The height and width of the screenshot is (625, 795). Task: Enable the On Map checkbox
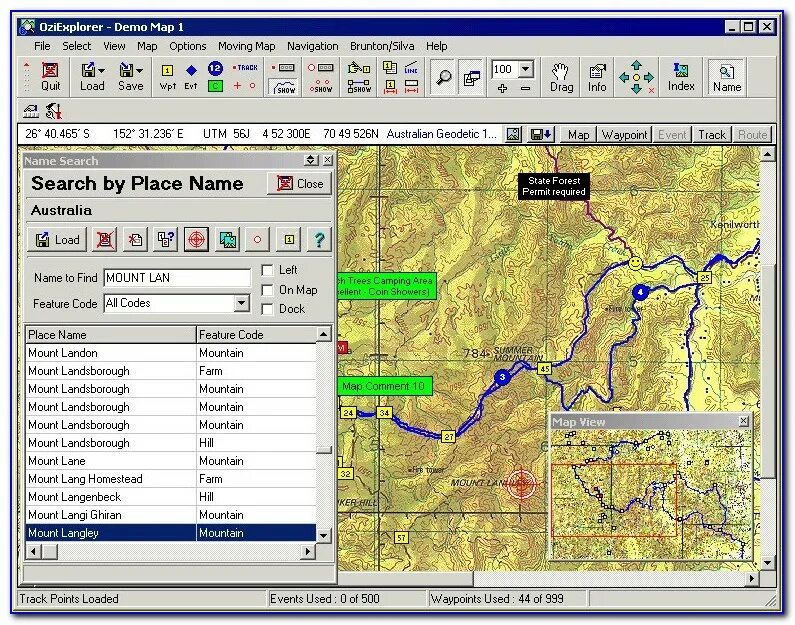[x=267, y=290]
